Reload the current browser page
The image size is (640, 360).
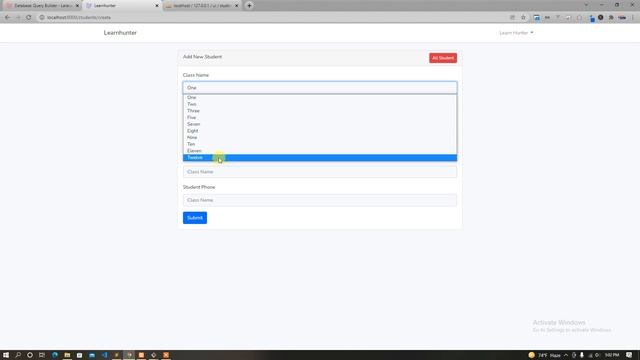click(29, 18)
